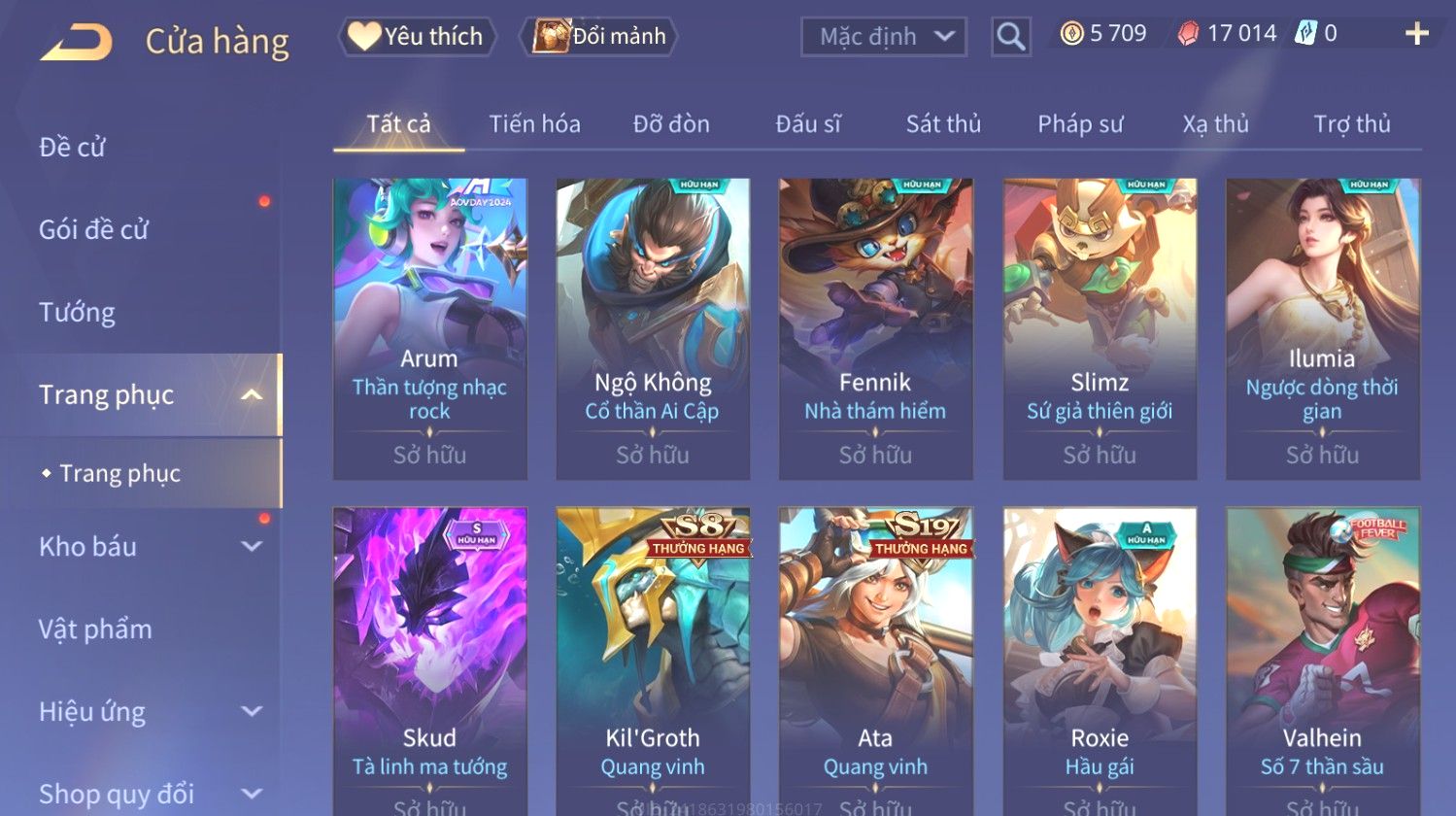Open the search magnifier icon
1456x816 pixels.
click(1010, 37)
